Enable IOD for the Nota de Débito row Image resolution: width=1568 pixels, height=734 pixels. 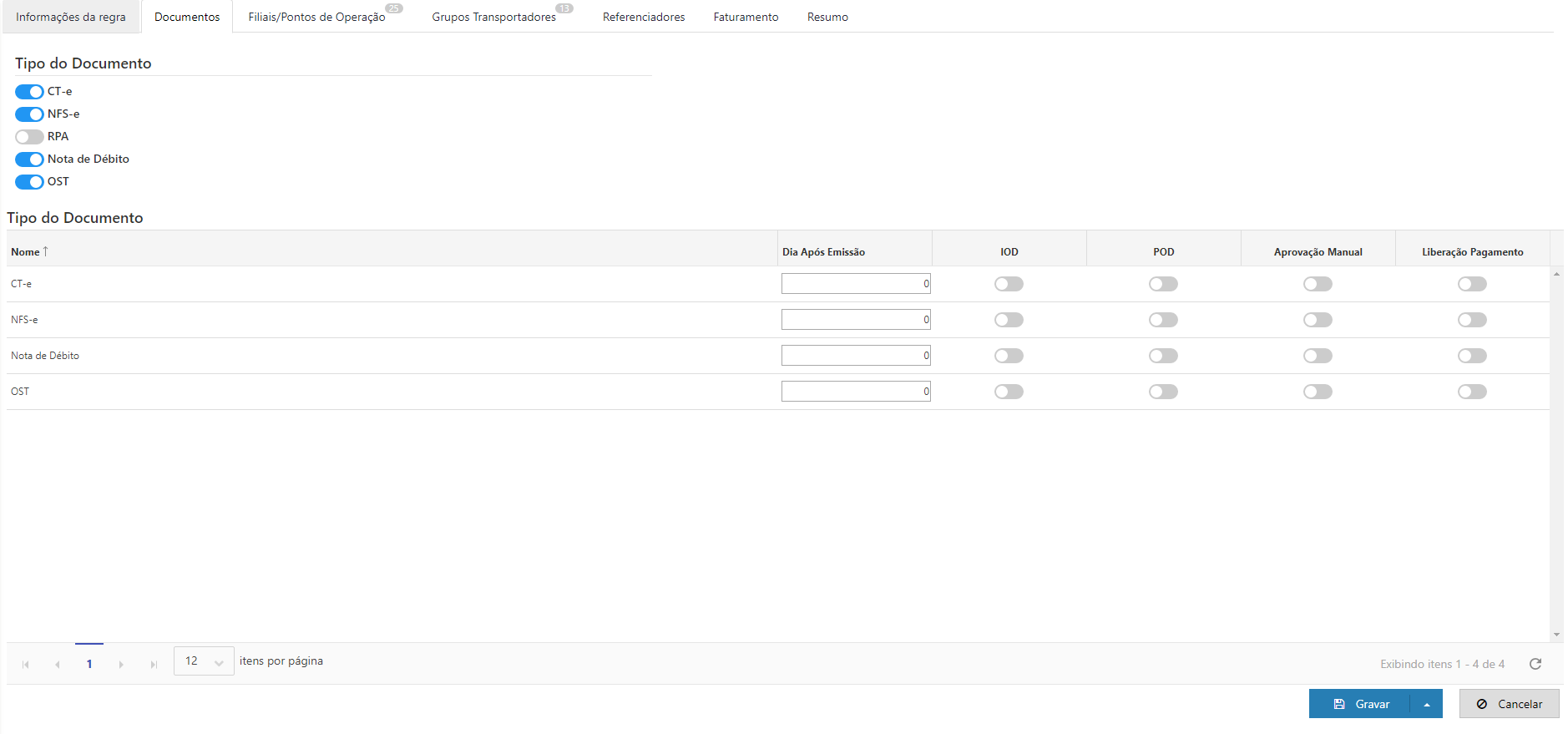click(1009, 356)
